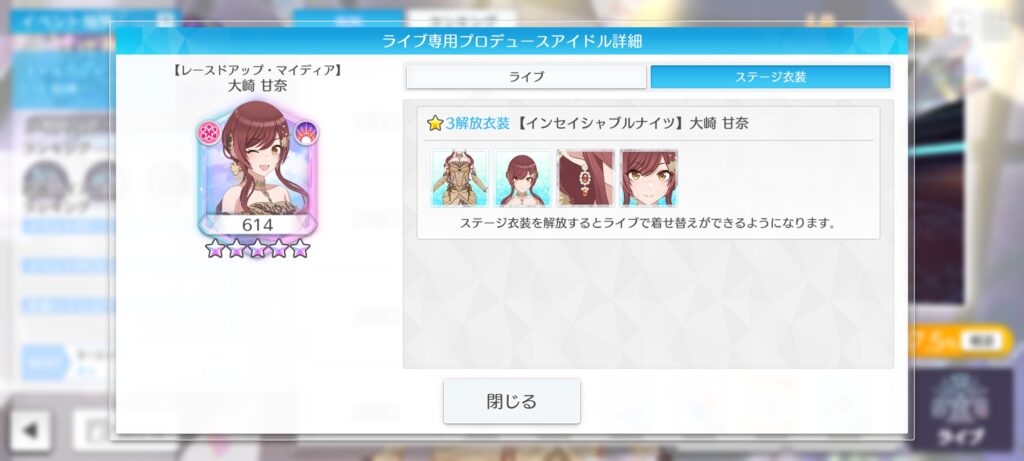Select the earring accessory thumbnail
Viewport: 1024px width, 461px height.
[x=586, y=178]
